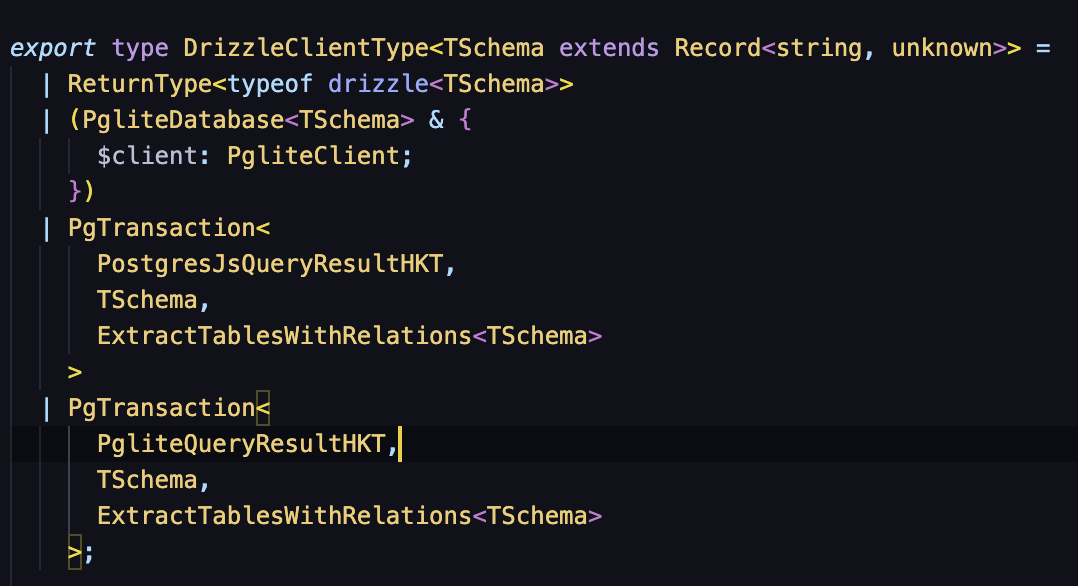Viewport: 1078px width, 586px height.
Task: Click PgliteQueryResultHKT on the active line
Action: pyautogui.click(x=242, y=444)
